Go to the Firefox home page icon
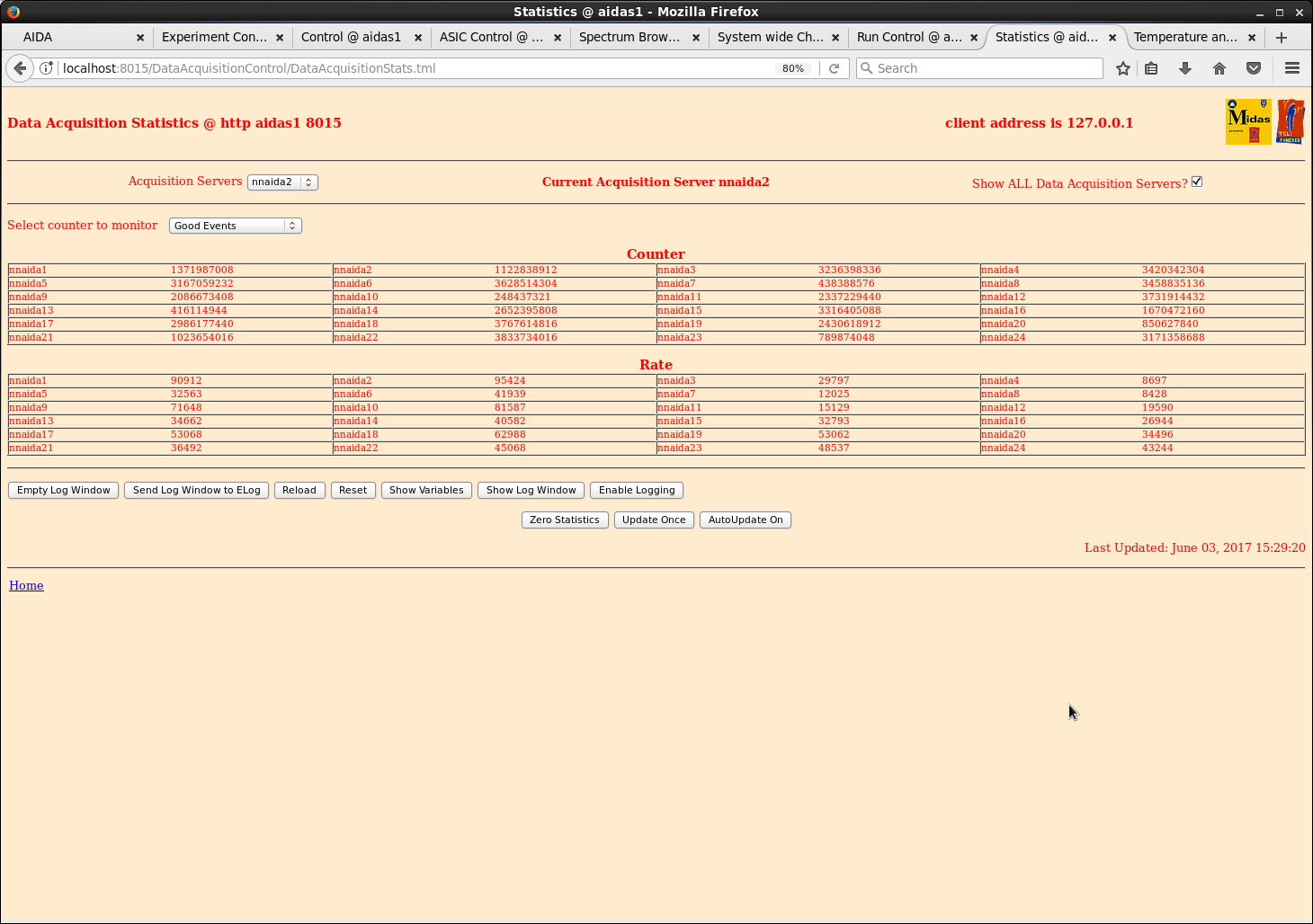 click(x=1219, y=68)
